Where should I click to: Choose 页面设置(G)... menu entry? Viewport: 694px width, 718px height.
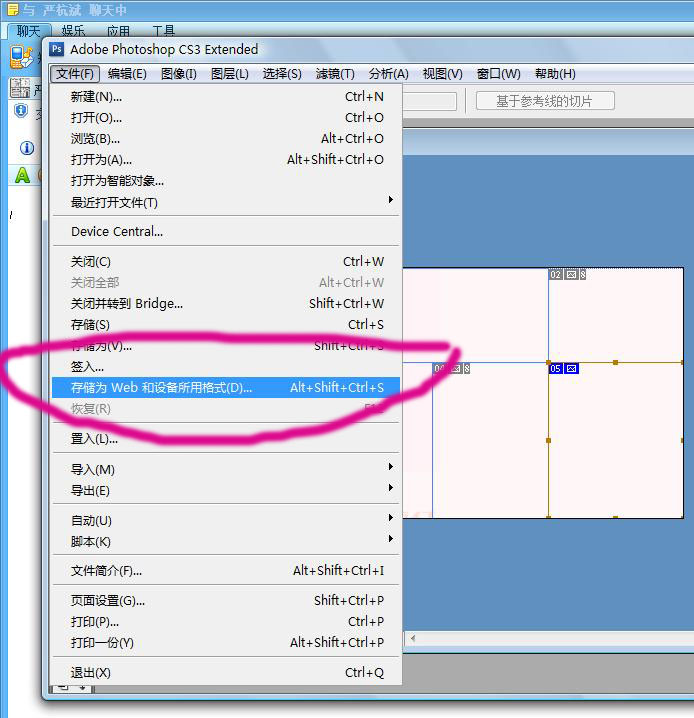pos(226,600)
